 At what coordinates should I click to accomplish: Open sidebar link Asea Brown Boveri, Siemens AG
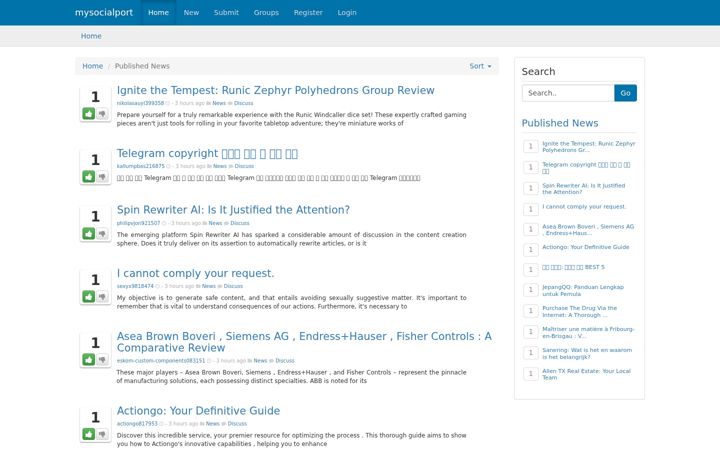[x=588, y=230]
